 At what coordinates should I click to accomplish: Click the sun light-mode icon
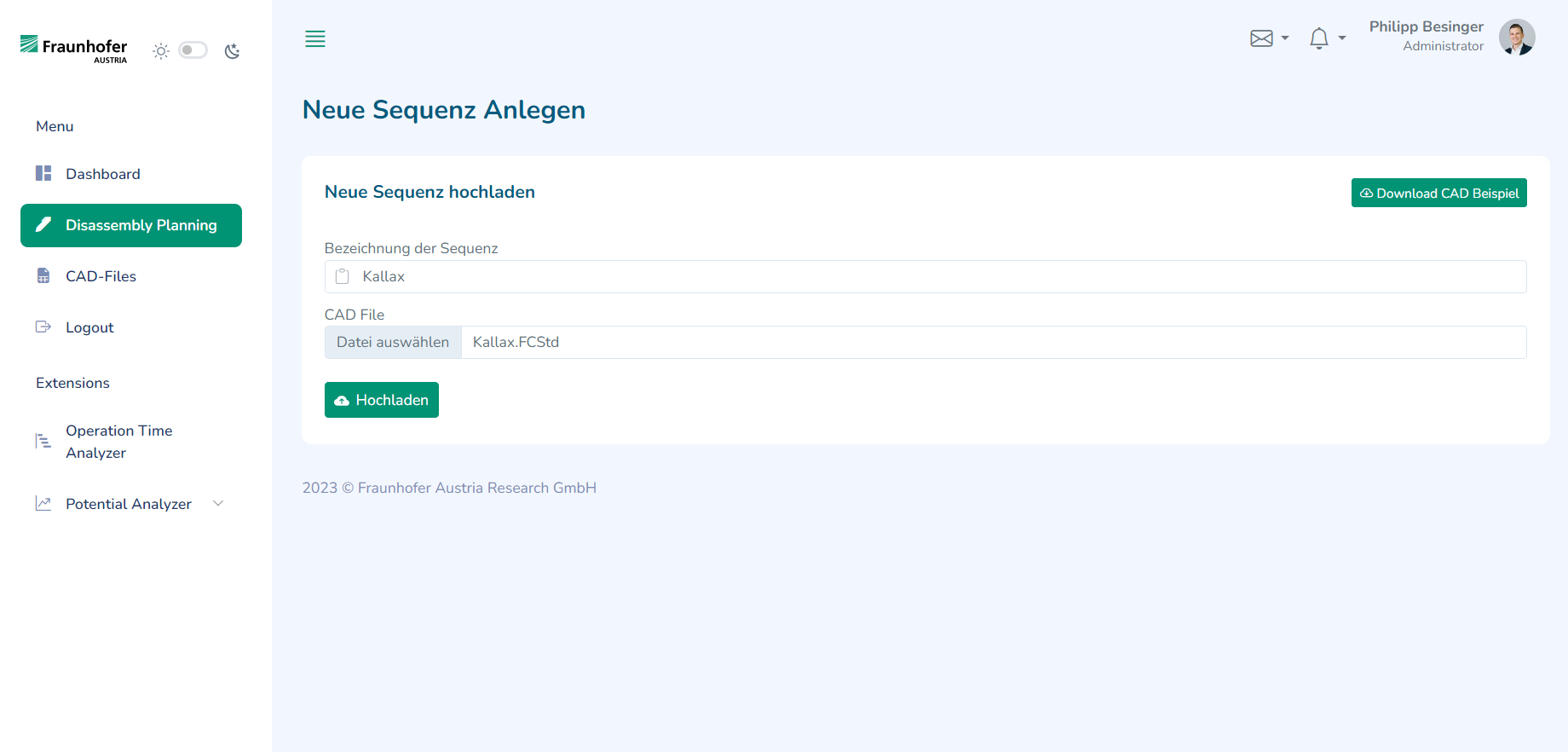tap(161, 51)
